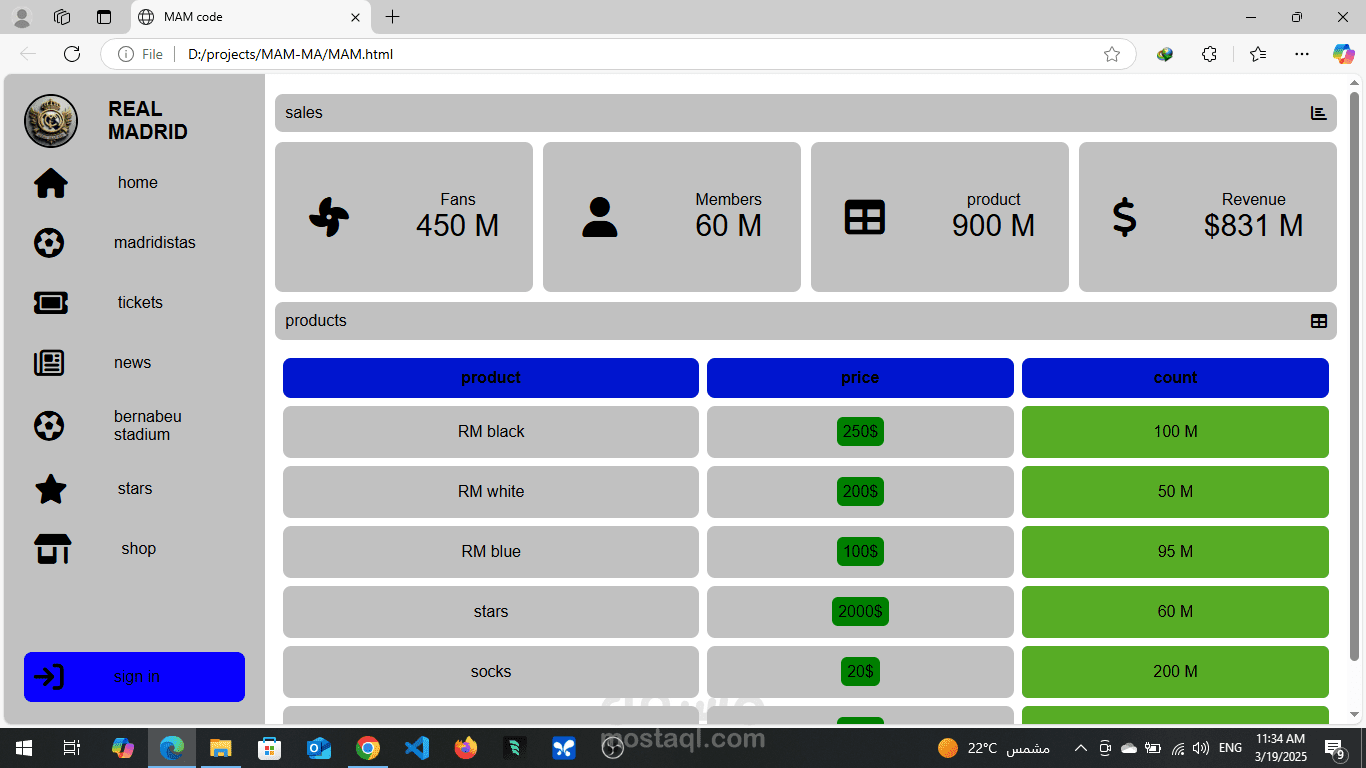Go to the madridistas page
This screenshot has height=768, width=1366.
[x=155, y=243]
